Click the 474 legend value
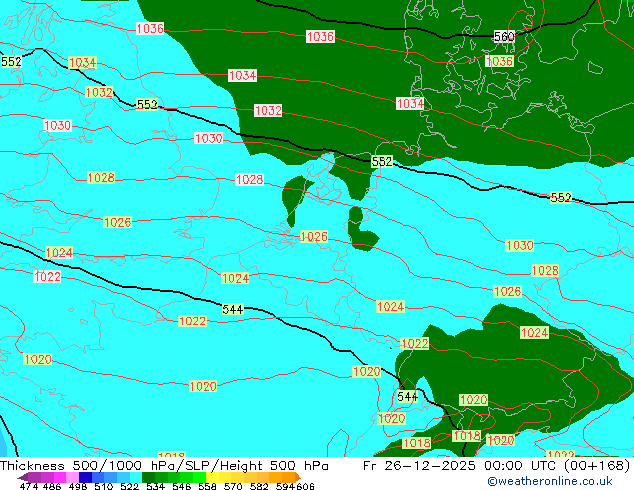 pos(29,486)
